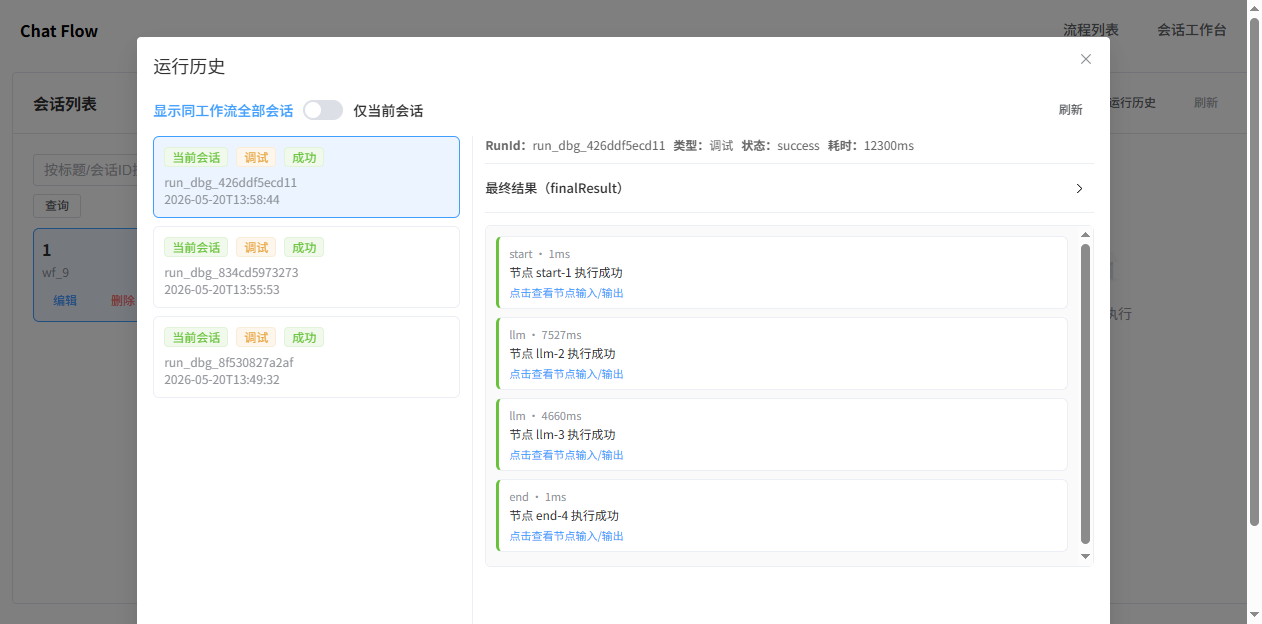Click 耗时 12300ms value

click(889, 146)
